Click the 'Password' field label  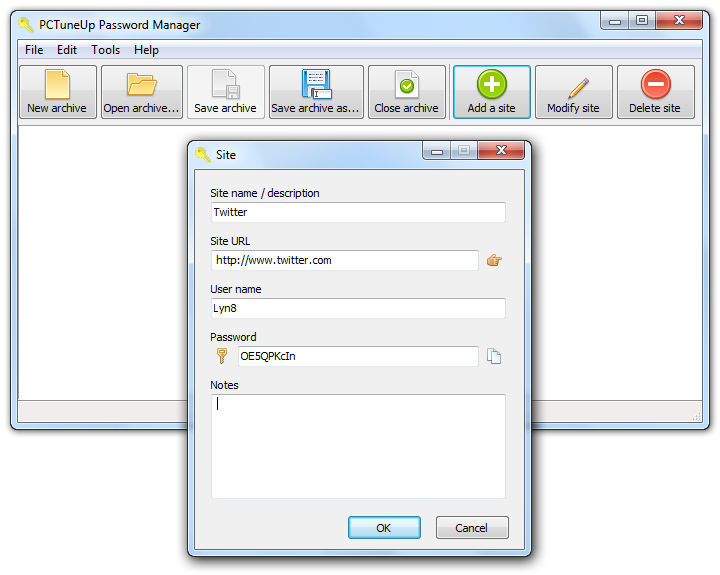[x=233, y=337]
